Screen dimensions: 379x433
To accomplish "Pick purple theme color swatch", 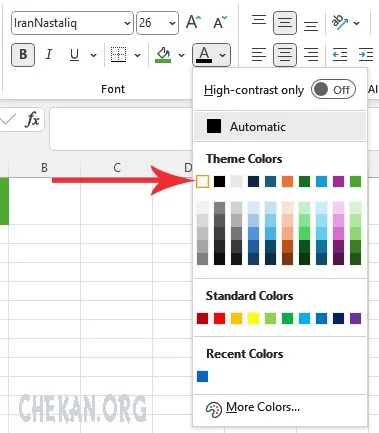I will pos(338,181).
